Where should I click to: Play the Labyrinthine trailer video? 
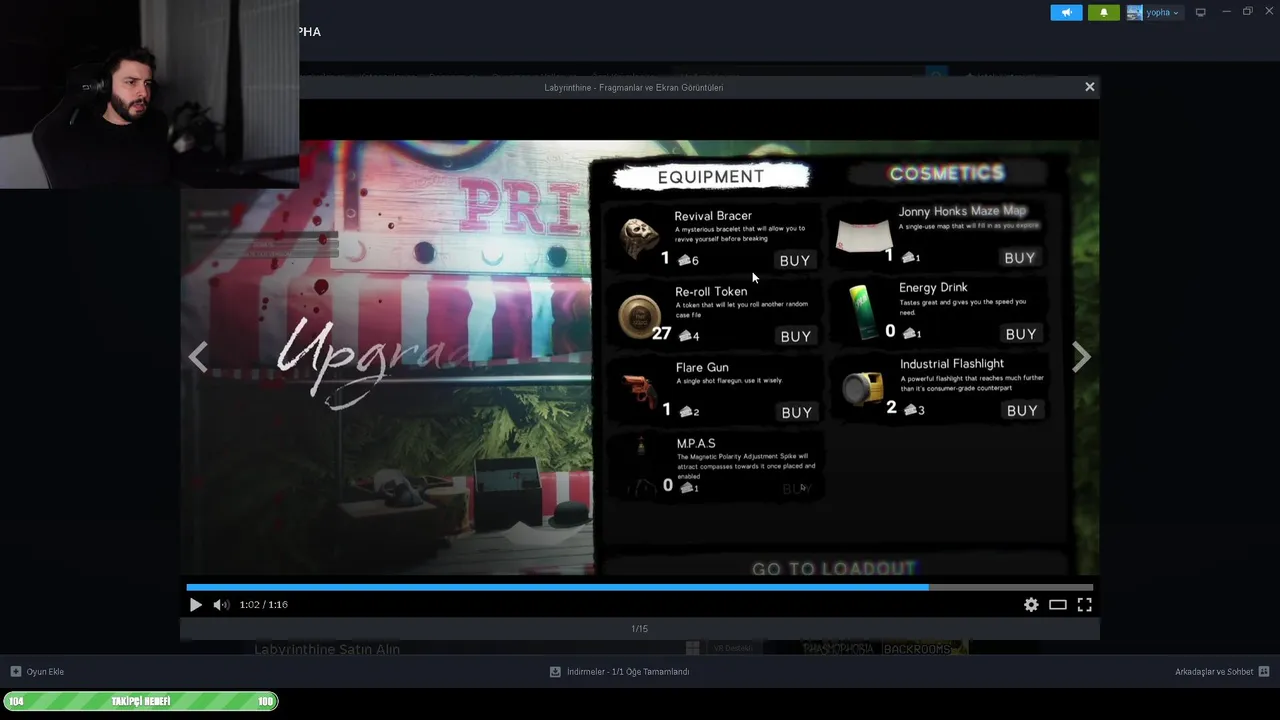[195, 605]
